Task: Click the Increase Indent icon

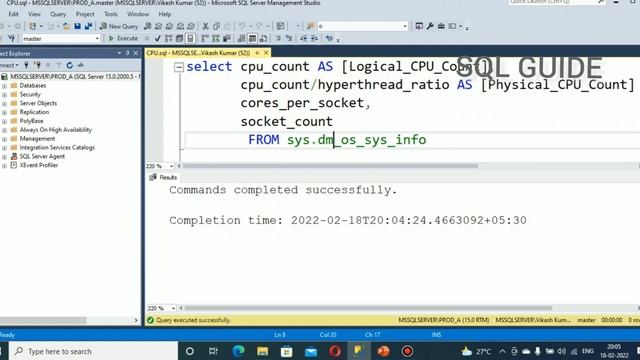Action: [315, 38]
